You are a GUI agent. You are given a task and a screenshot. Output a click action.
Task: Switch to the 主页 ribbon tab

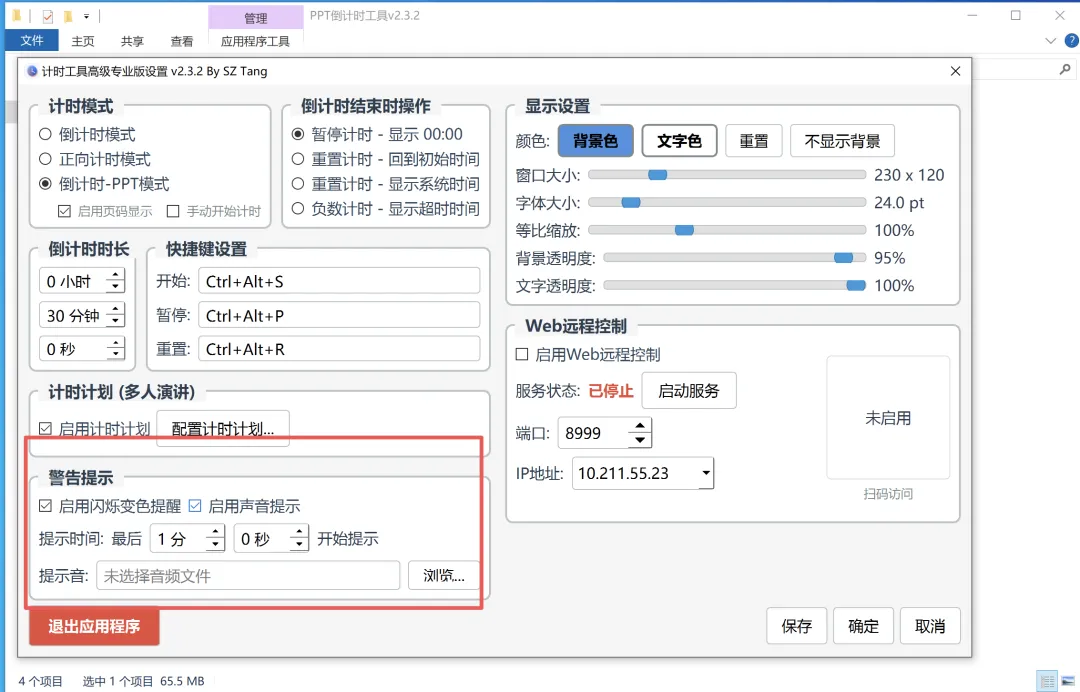83,41
